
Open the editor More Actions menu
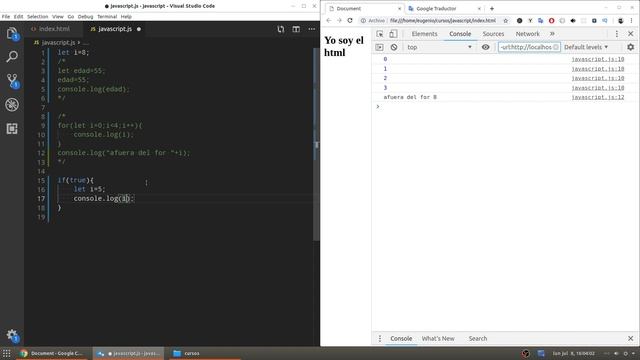(x=311, y=29)
